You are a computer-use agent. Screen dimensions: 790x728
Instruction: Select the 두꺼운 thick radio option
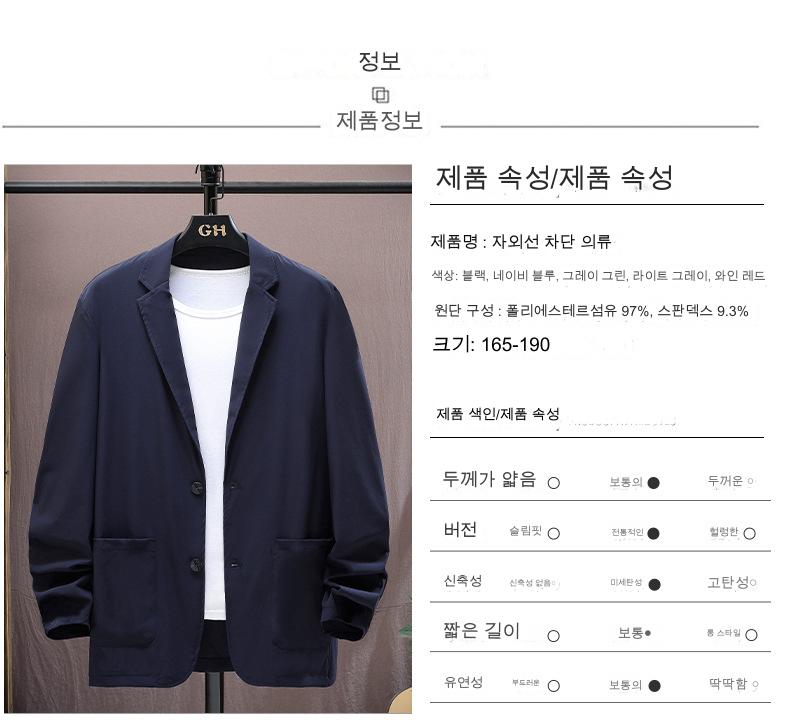(750, 482)
